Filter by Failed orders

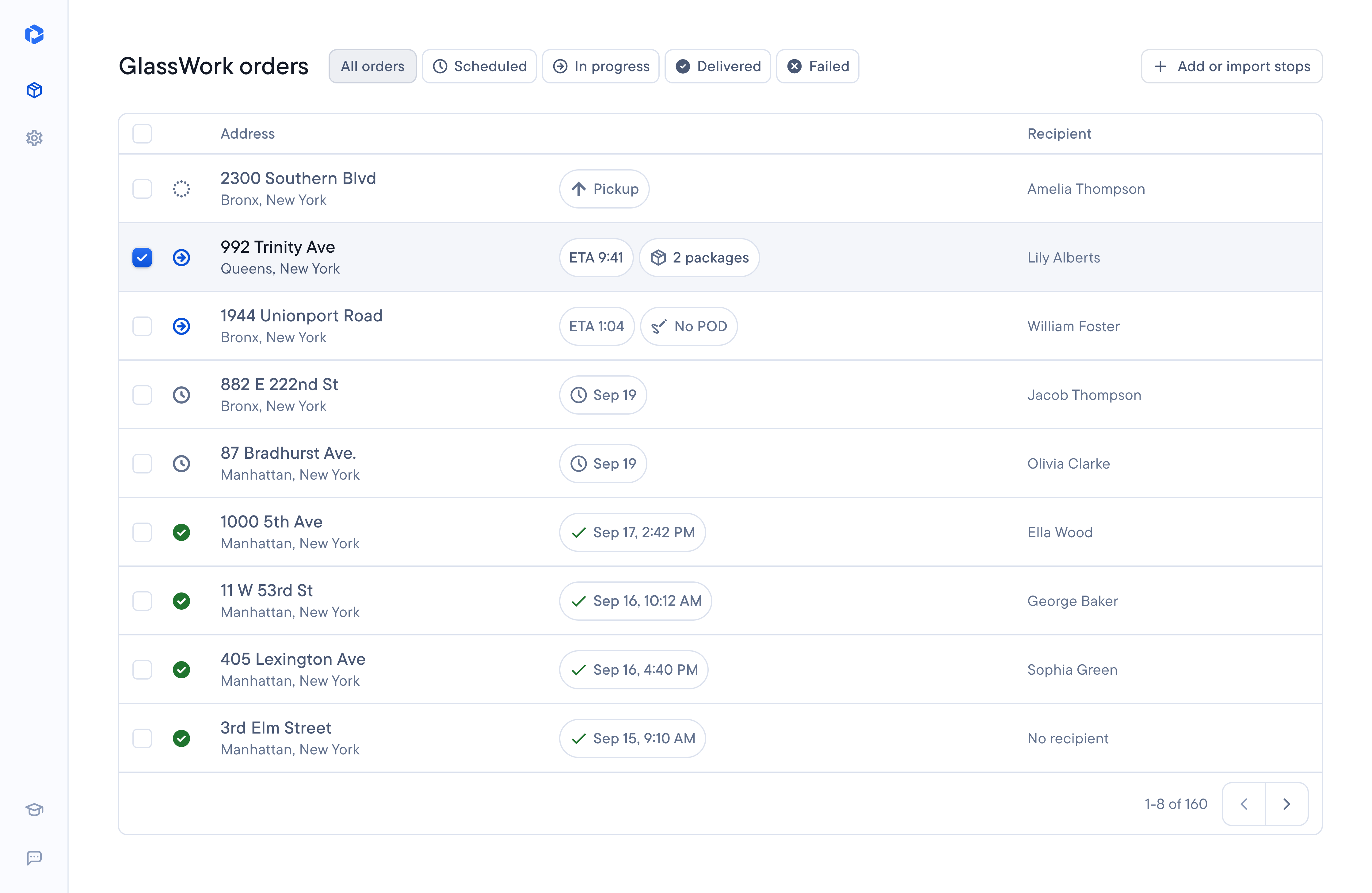tap(817, 66)
